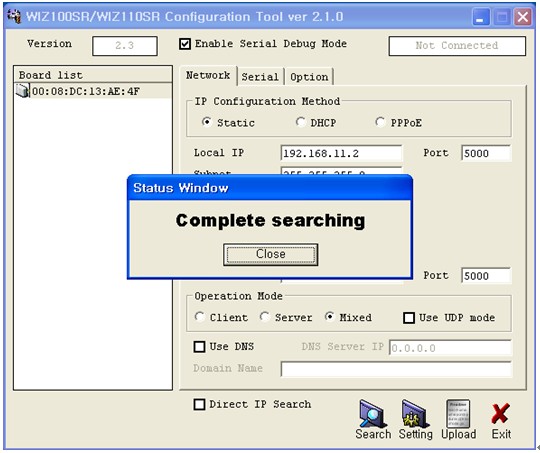Image resolution: width=540 pixels, height=453 pixels.
Task: Toggle Enable Serial Debug Mode checkbox
Action: [x=185, y=44]
